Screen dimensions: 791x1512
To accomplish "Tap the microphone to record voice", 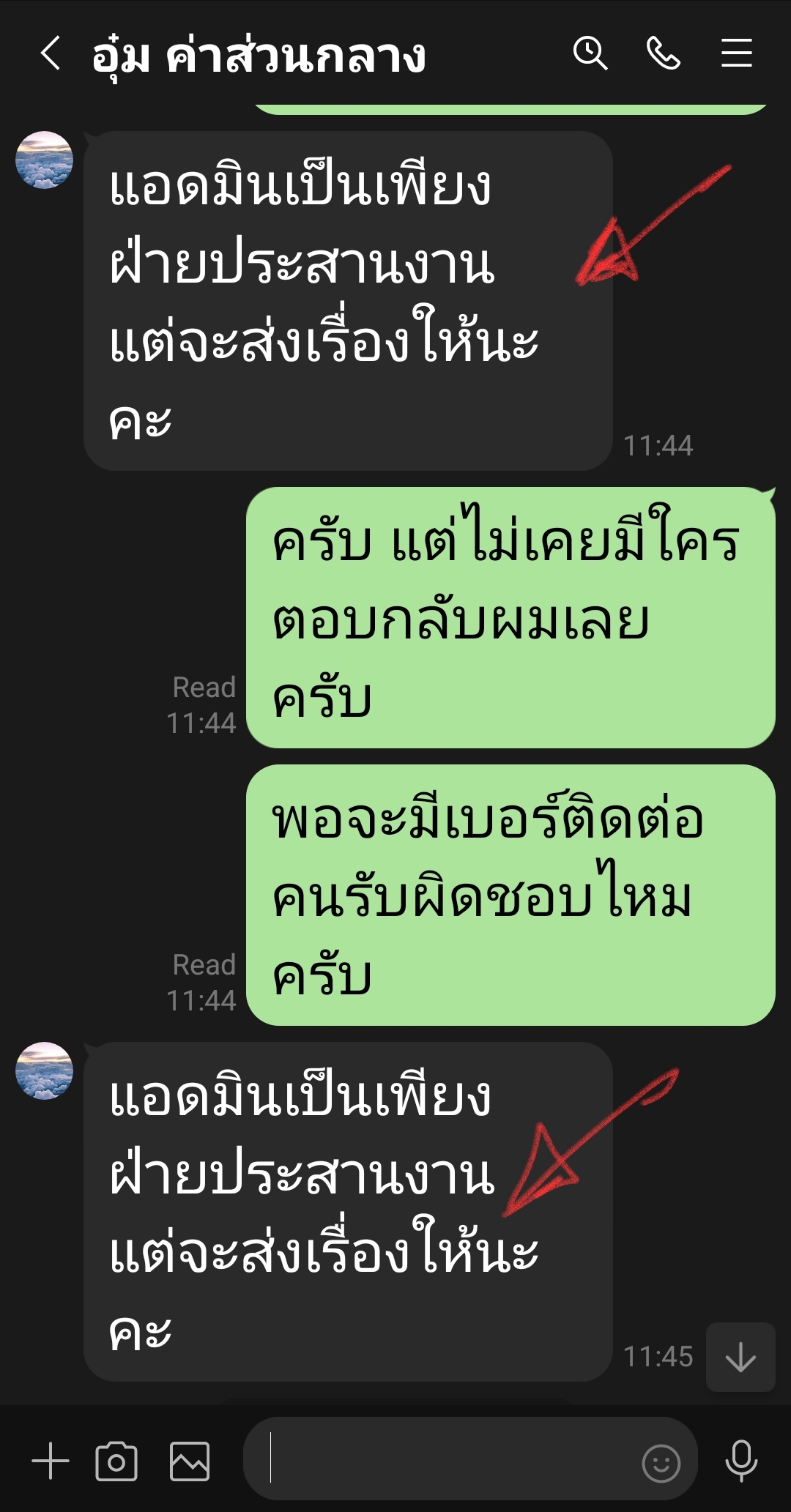I will 741,1461.
